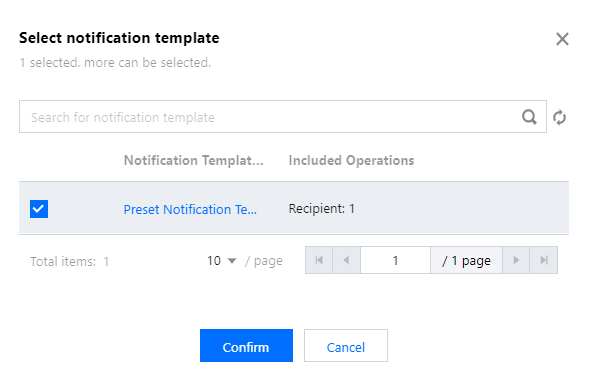
Task: Open the 10 per page dropdown
Action: point(222,260)
